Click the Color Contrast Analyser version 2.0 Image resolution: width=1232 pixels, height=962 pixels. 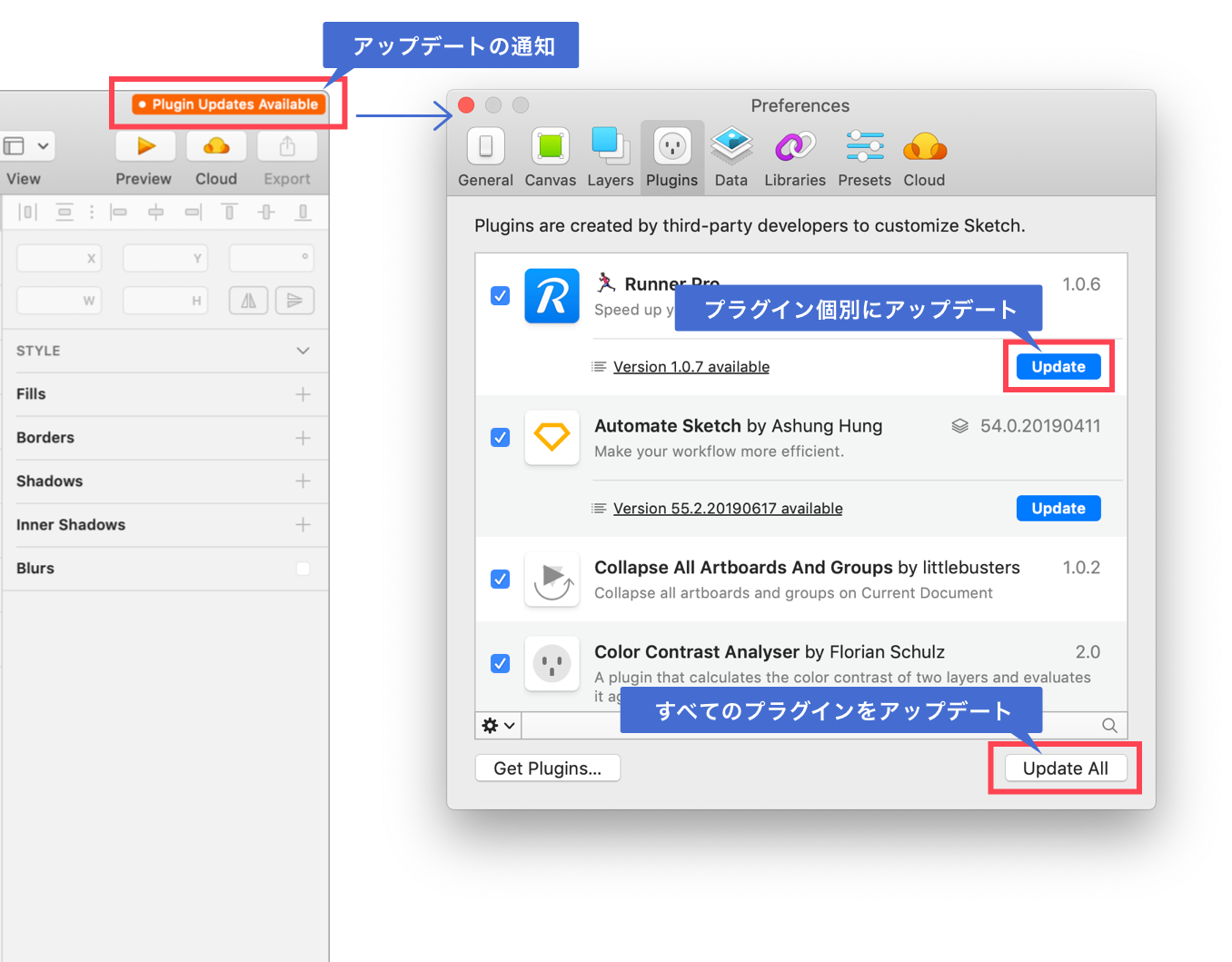pos(1088,652)
